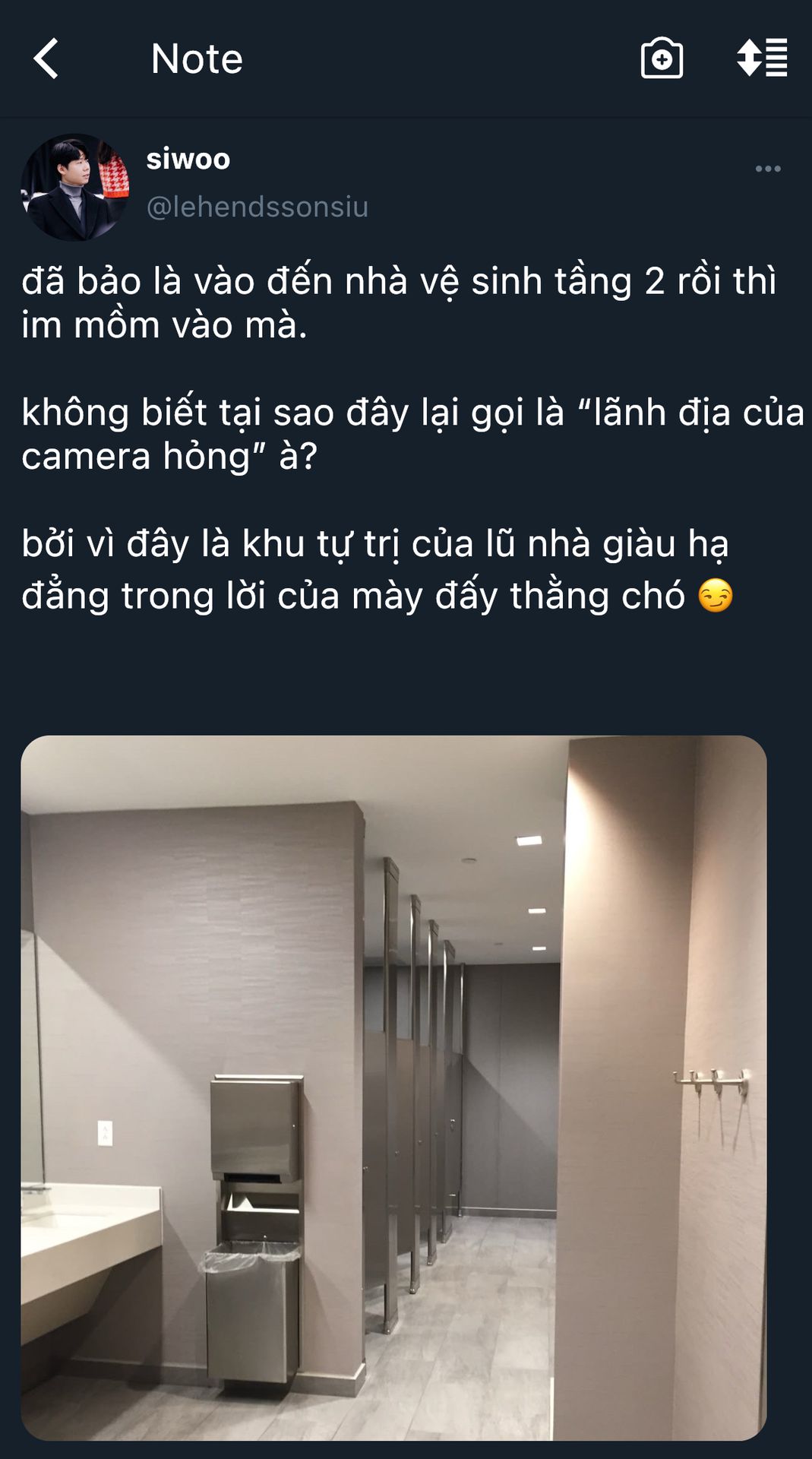Click the coat hooks on the wall
The image size is (812, 1459).
[712, 1079]
